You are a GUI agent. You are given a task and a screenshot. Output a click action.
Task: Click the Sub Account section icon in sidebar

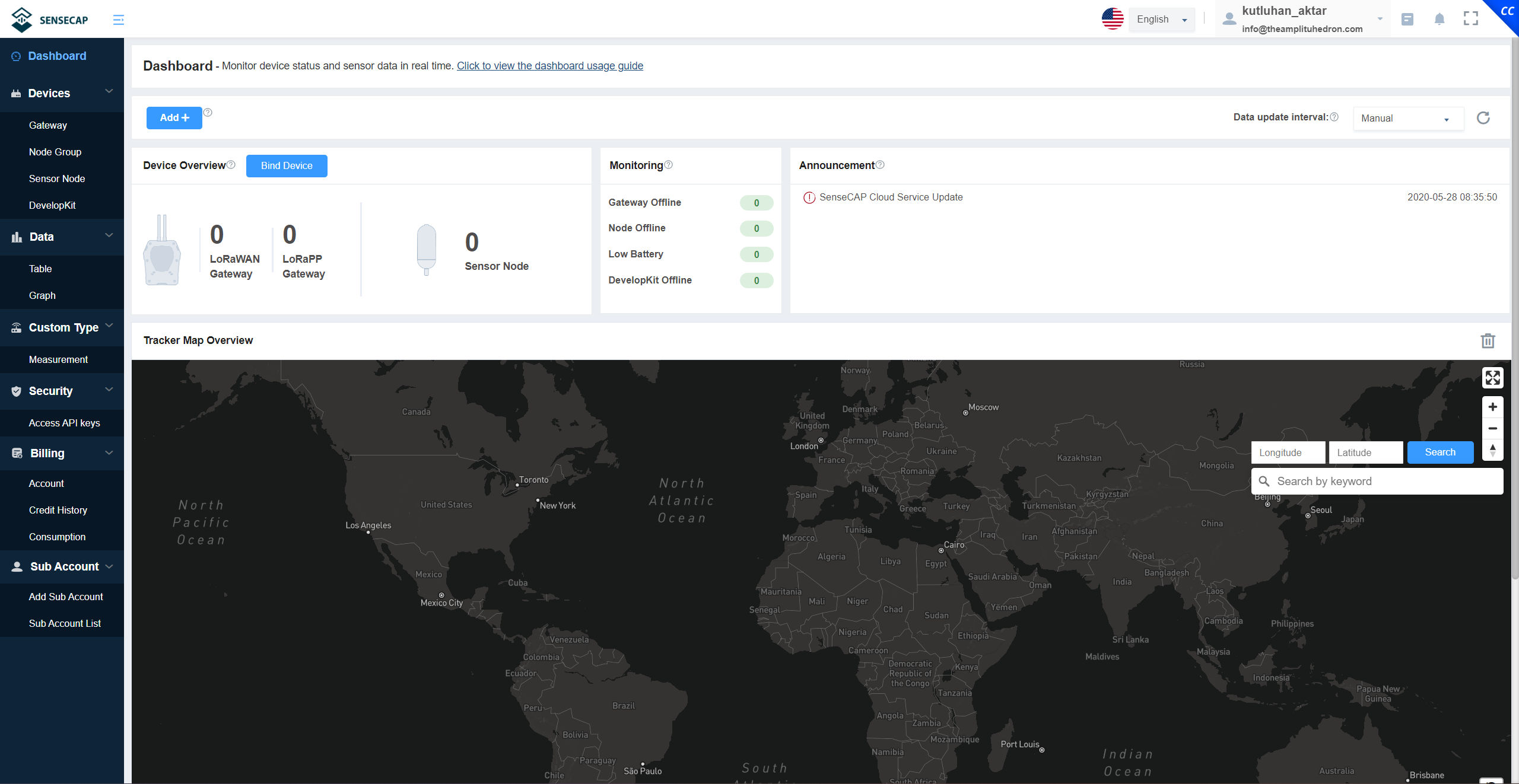(18, 567)
